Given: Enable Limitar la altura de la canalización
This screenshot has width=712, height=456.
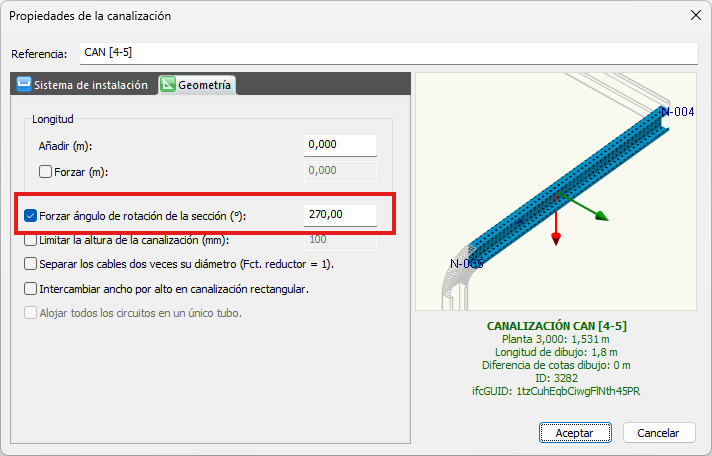Looking at the screenshot, I should coord(31,240).
